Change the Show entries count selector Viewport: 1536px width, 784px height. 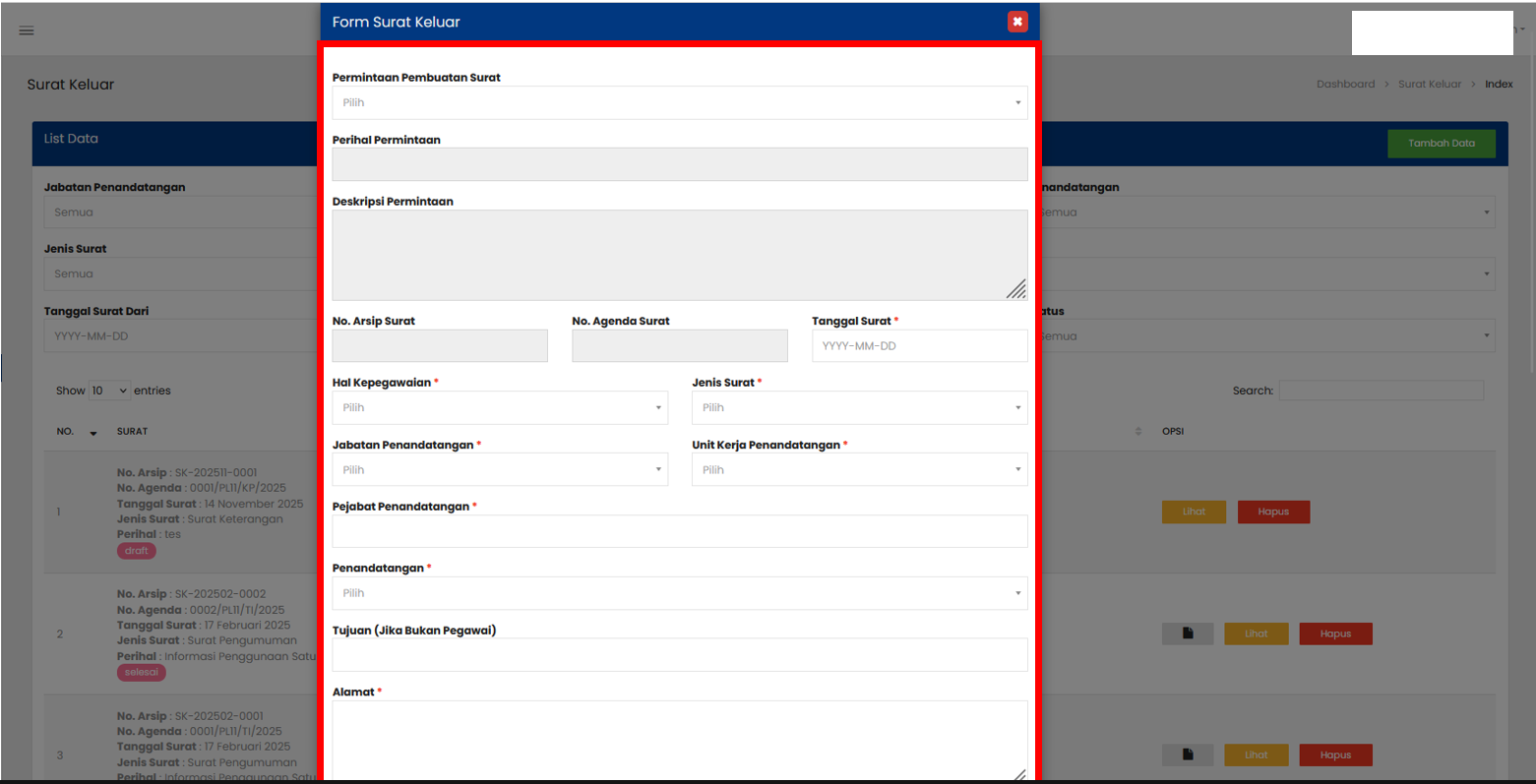[x=109, y=392]
